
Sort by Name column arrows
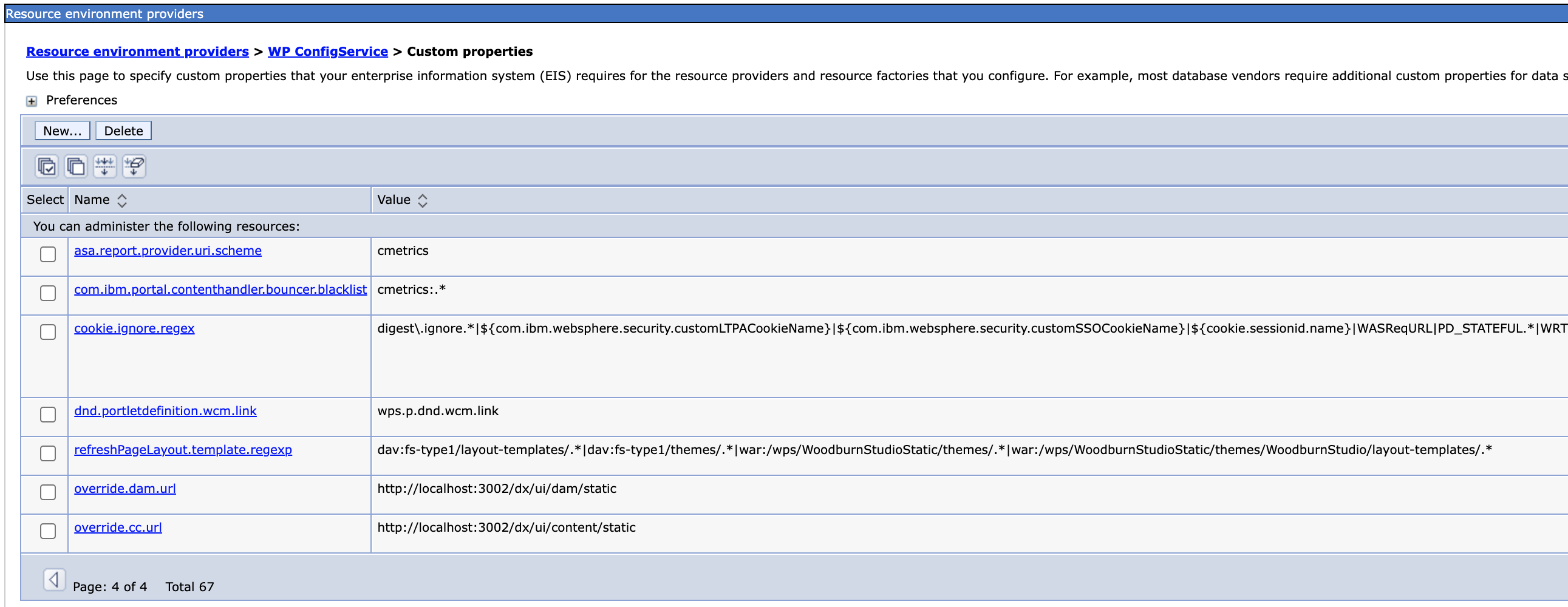click(x=121, y=200)
